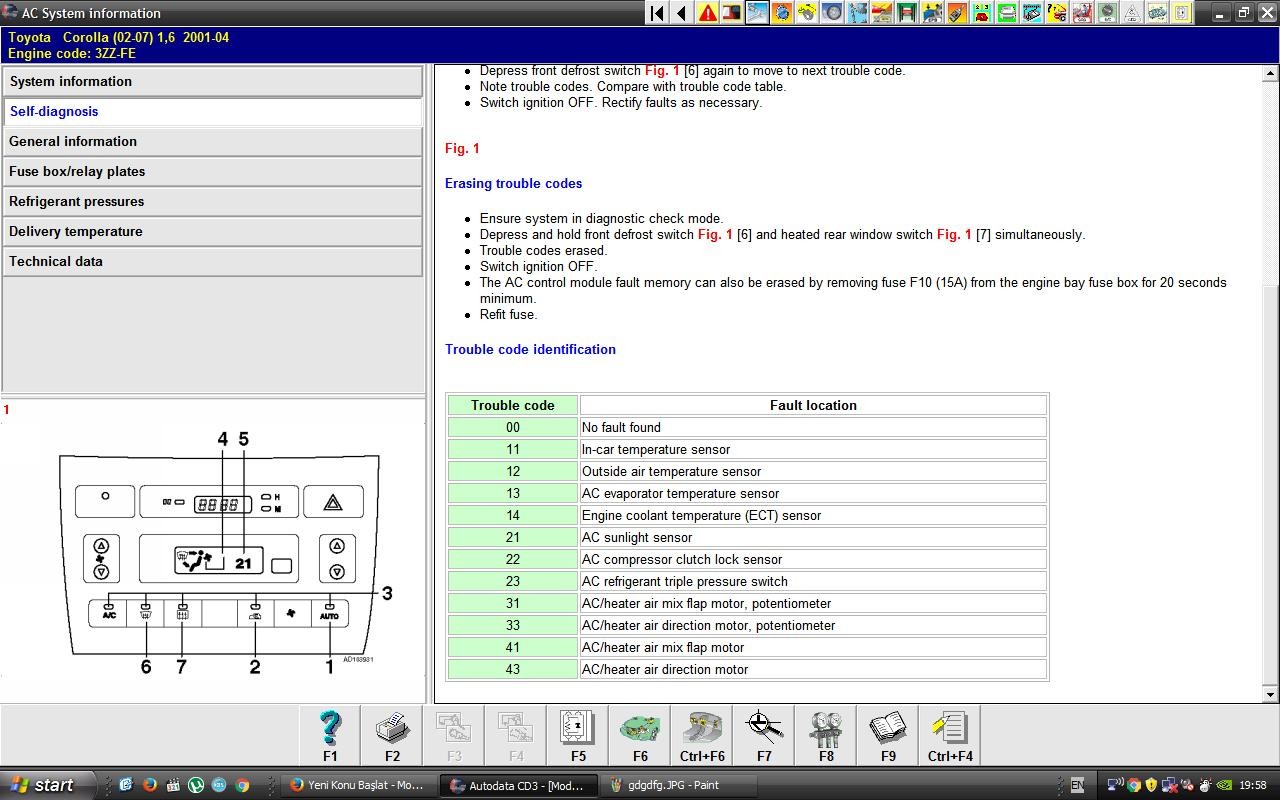Click the red warning triangle toolbar icon
1280x800 pixels.
pos(708,13)
